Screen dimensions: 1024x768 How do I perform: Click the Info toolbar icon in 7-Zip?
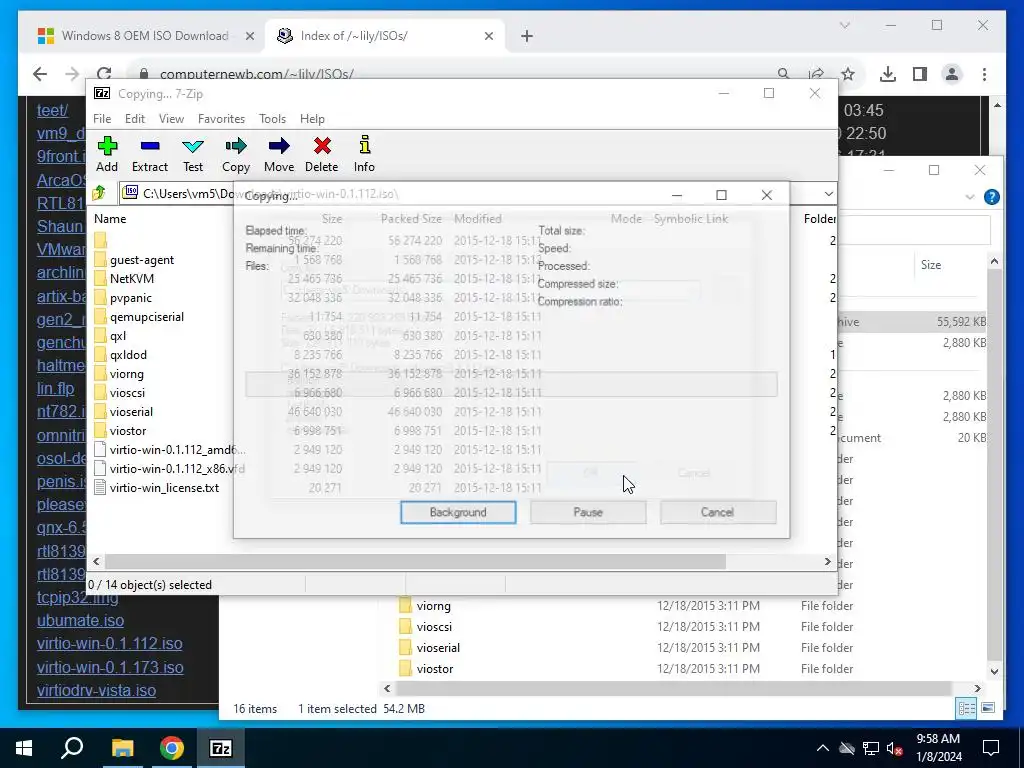click(364, 154)
